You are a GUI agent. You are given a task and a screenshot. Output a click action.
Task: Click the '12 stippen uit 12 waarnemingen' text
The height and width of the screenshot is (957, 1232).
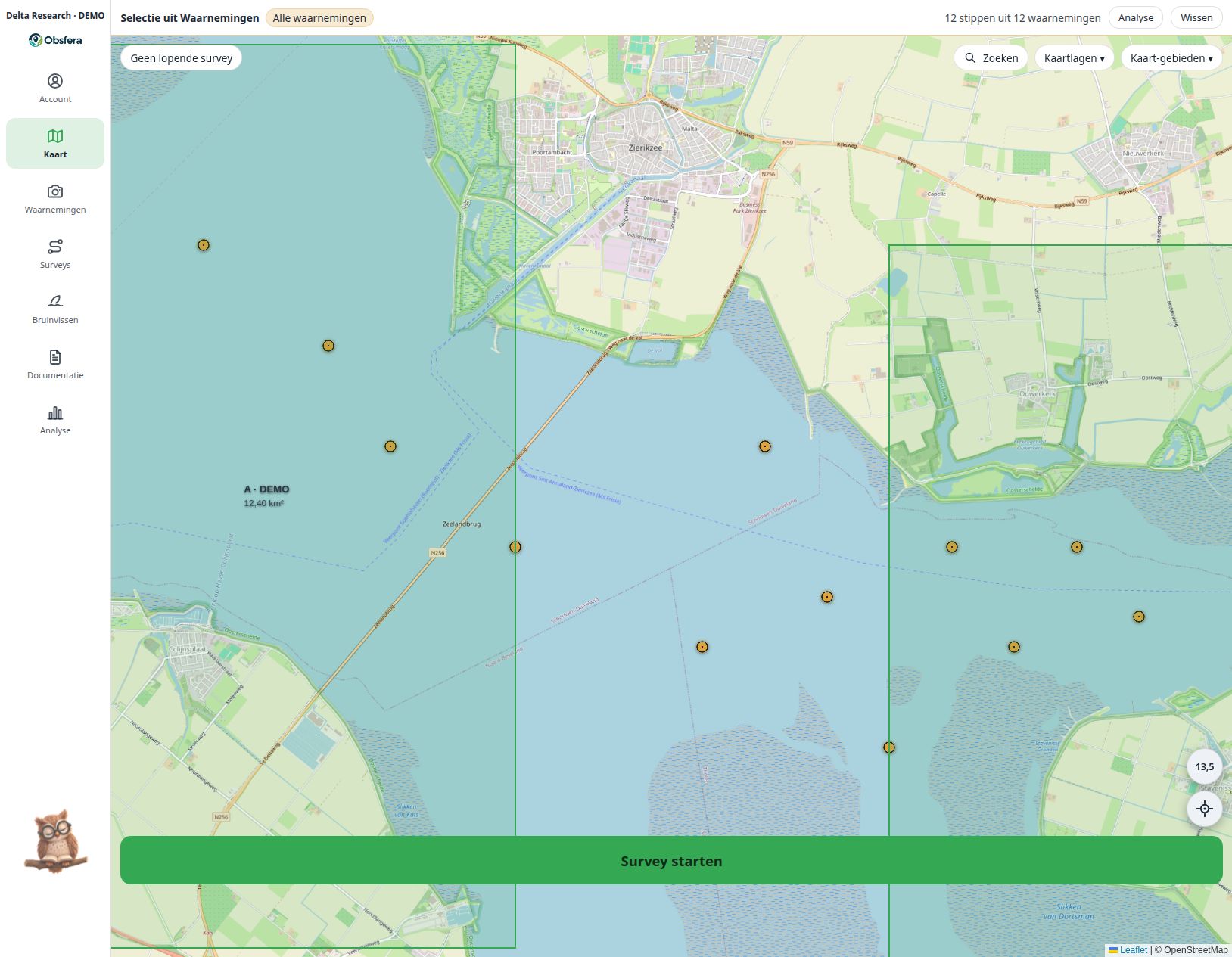pyautogui.click(x=1022, y=18)
